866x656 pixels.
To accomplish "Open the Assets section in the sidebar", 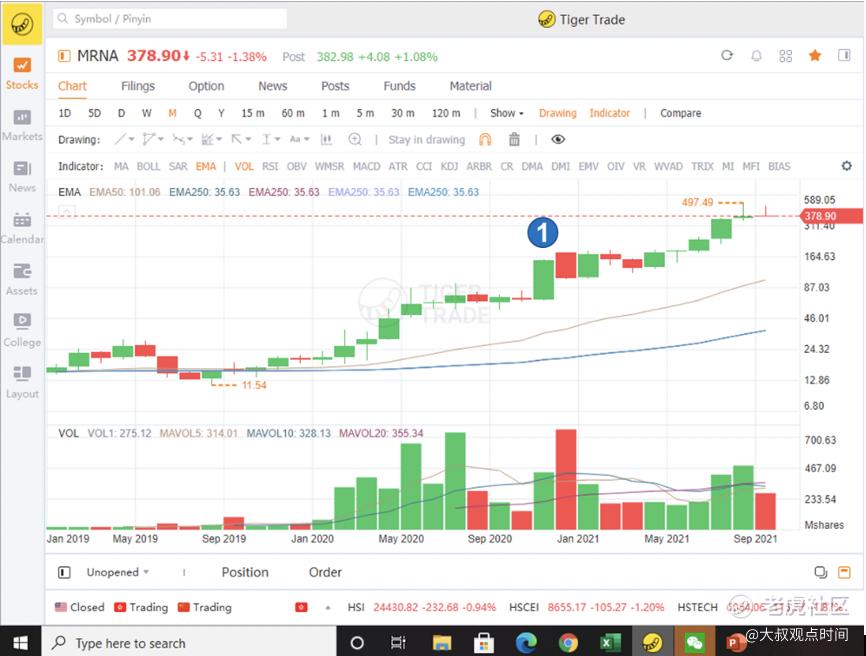I will 22,279.
